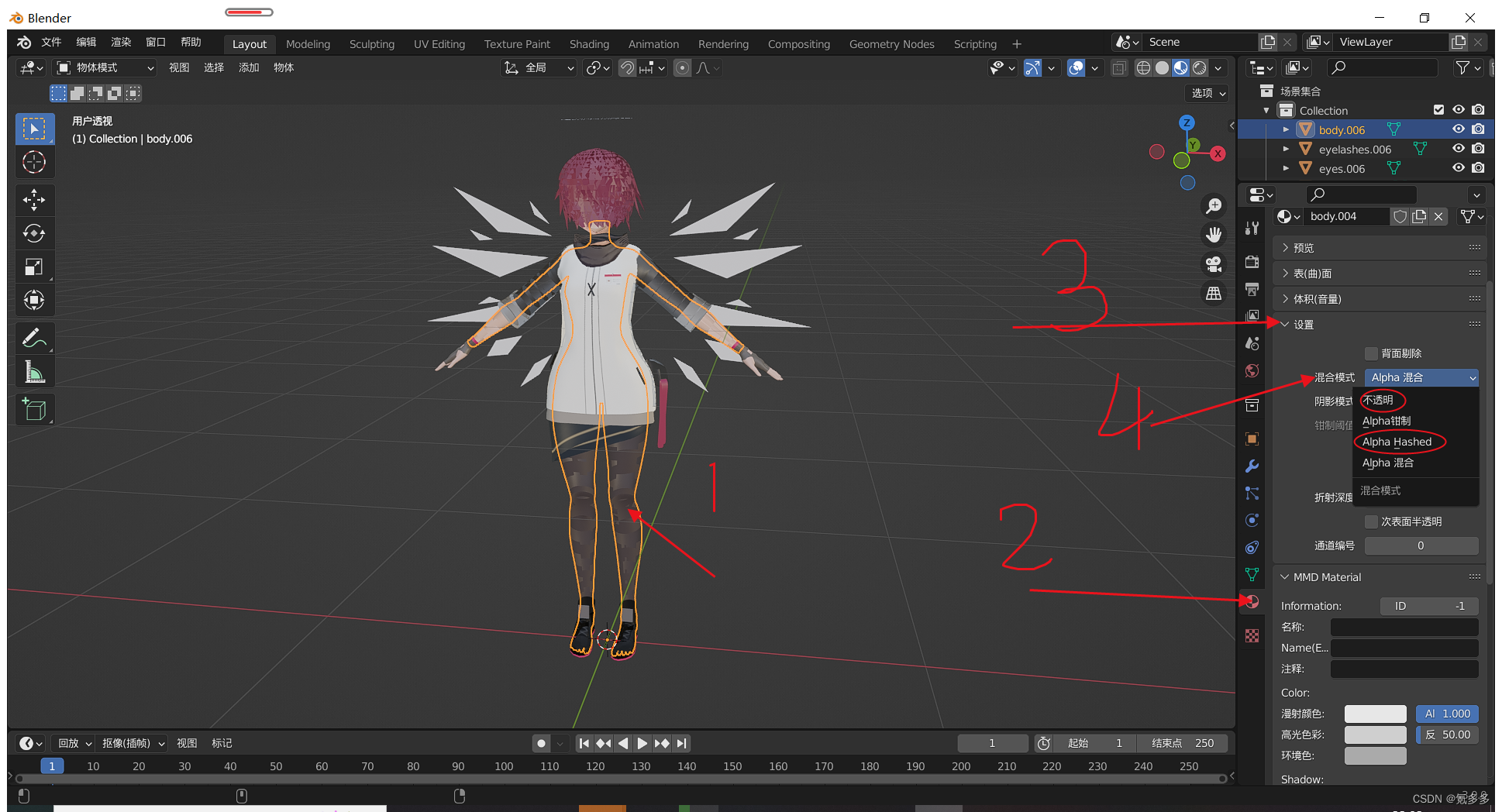Open the 混合模式 blend mode dropdown

(1421, 377)
